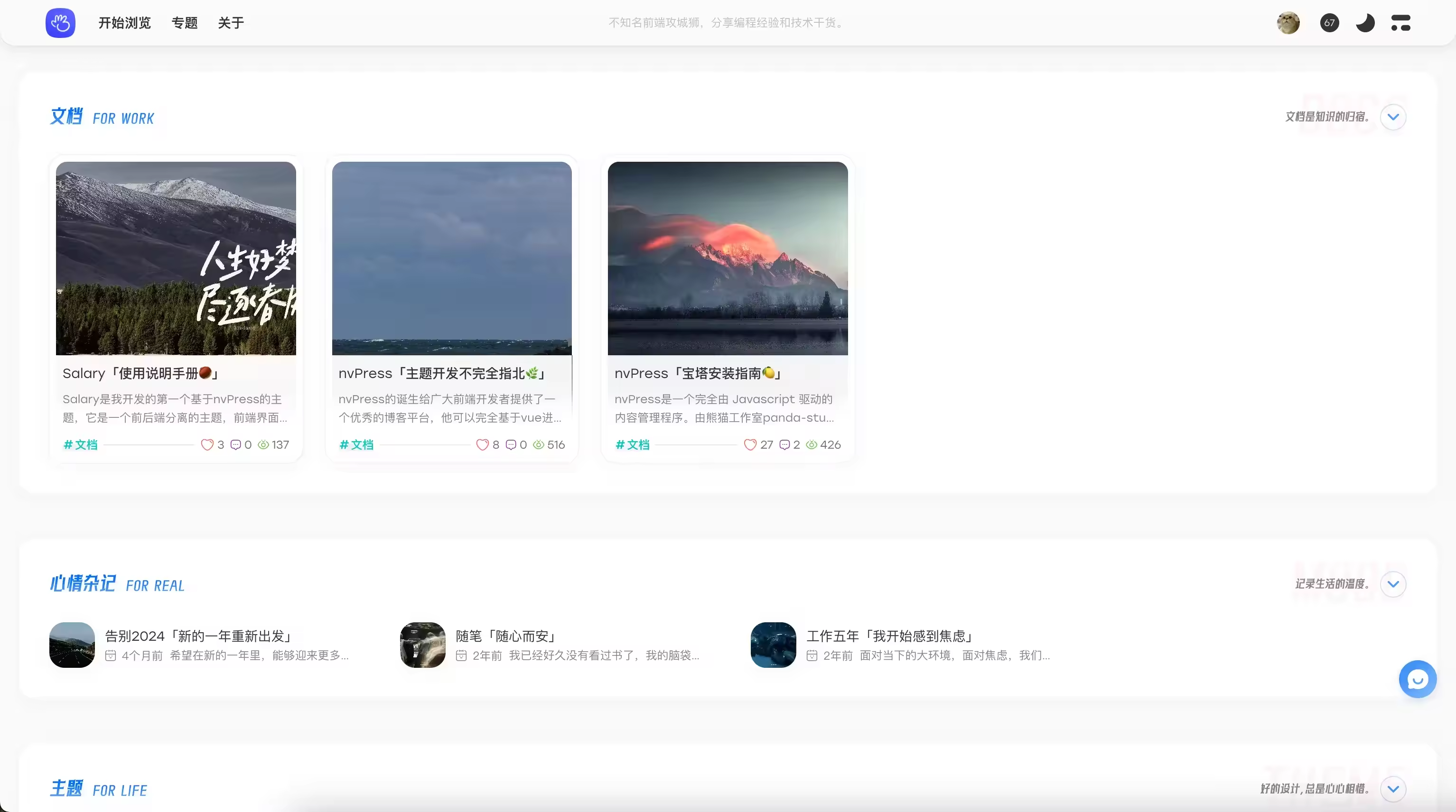This screenshot has width=1456, height=812.
Task: Expand the 文档 section chevron
Action: click(1393, 117)
